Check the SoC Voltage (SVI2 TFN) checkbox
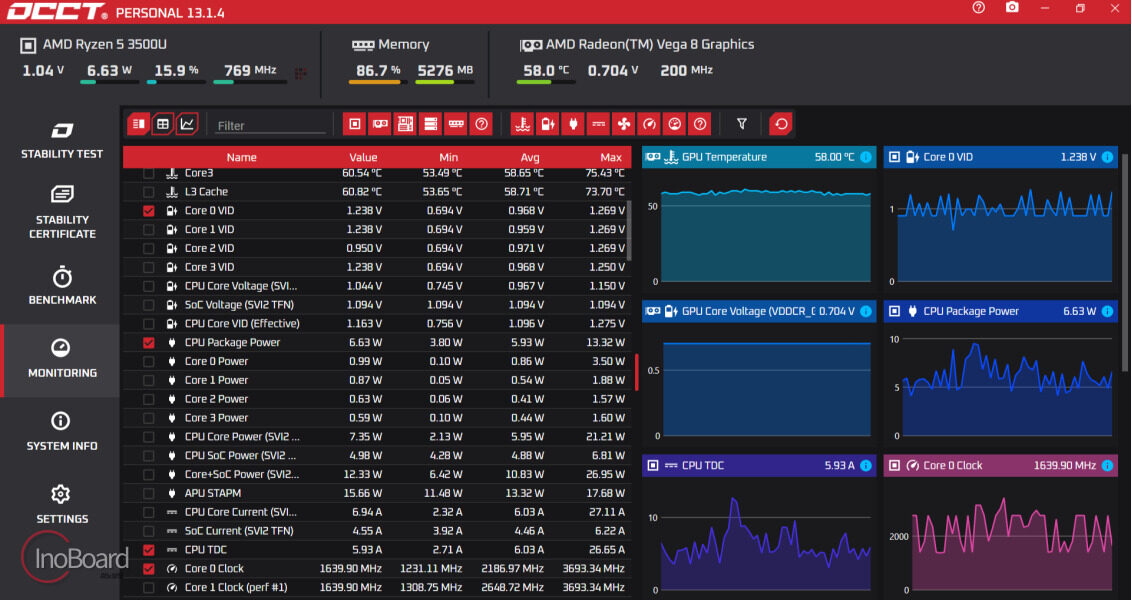1132x600 pixels. click(149, 305)
